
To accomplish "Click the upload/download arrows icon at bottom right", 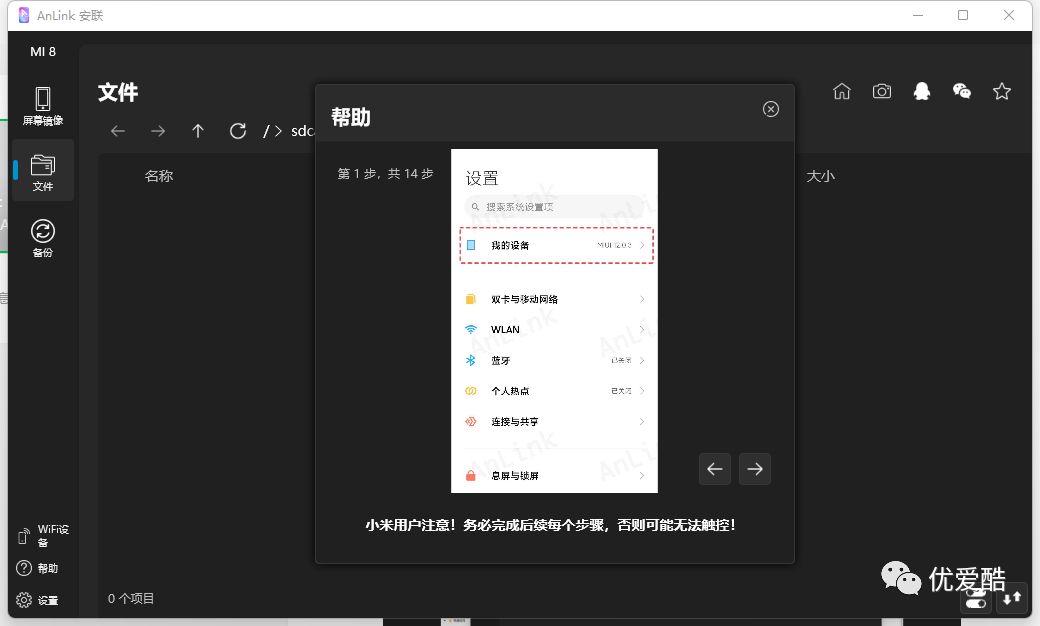I will click(x=1011, y=599).
